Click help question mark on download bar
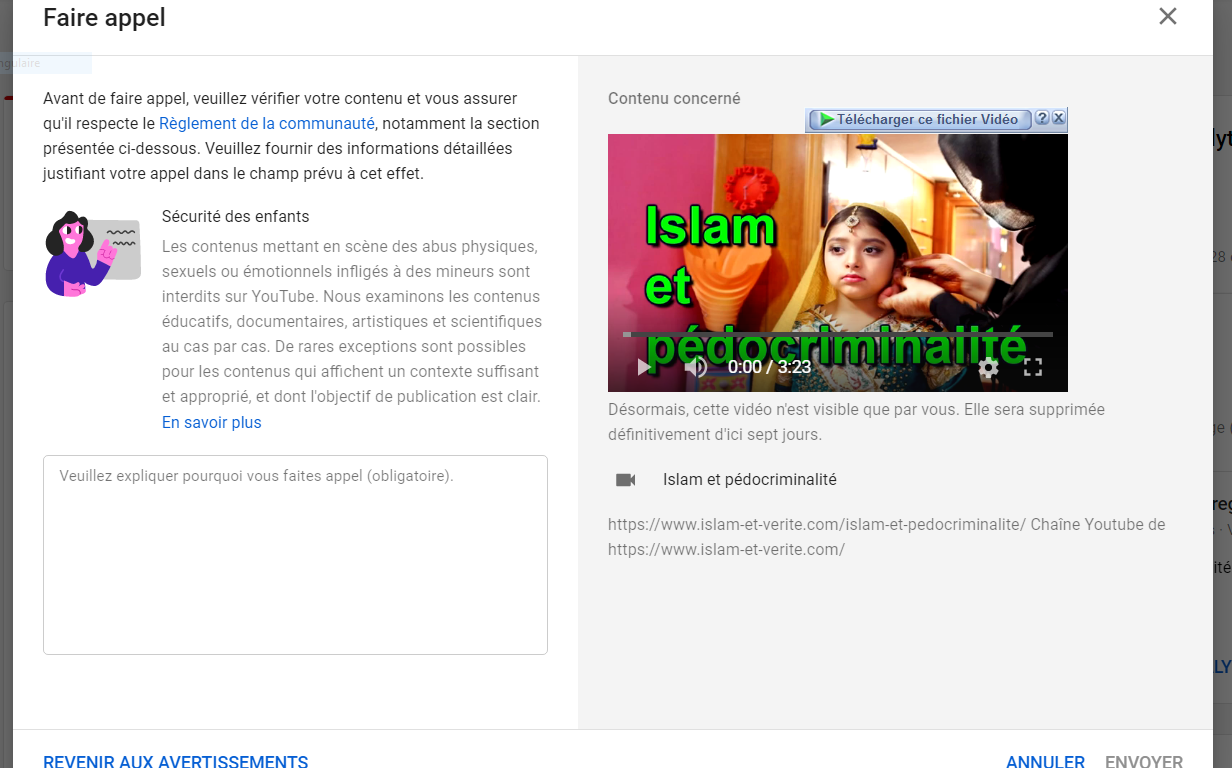 [1042, 118]
